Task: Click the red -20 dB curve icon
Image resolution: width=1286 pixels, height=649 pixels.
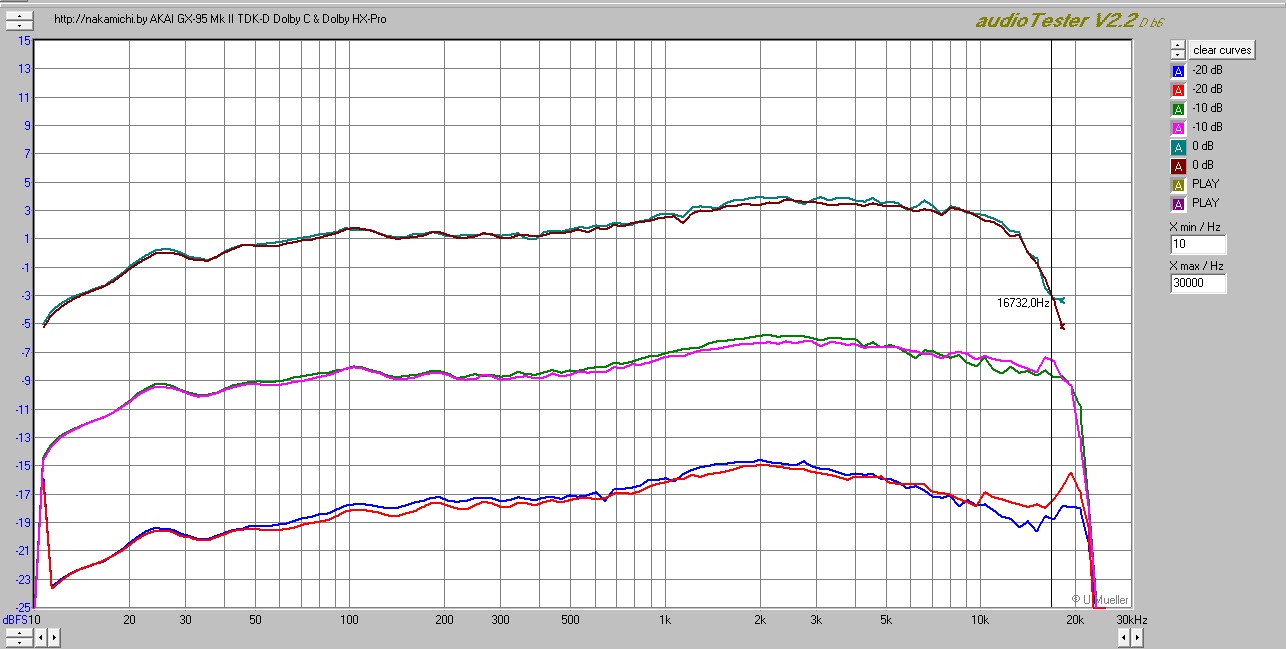Action: [x=1177, y=90]
